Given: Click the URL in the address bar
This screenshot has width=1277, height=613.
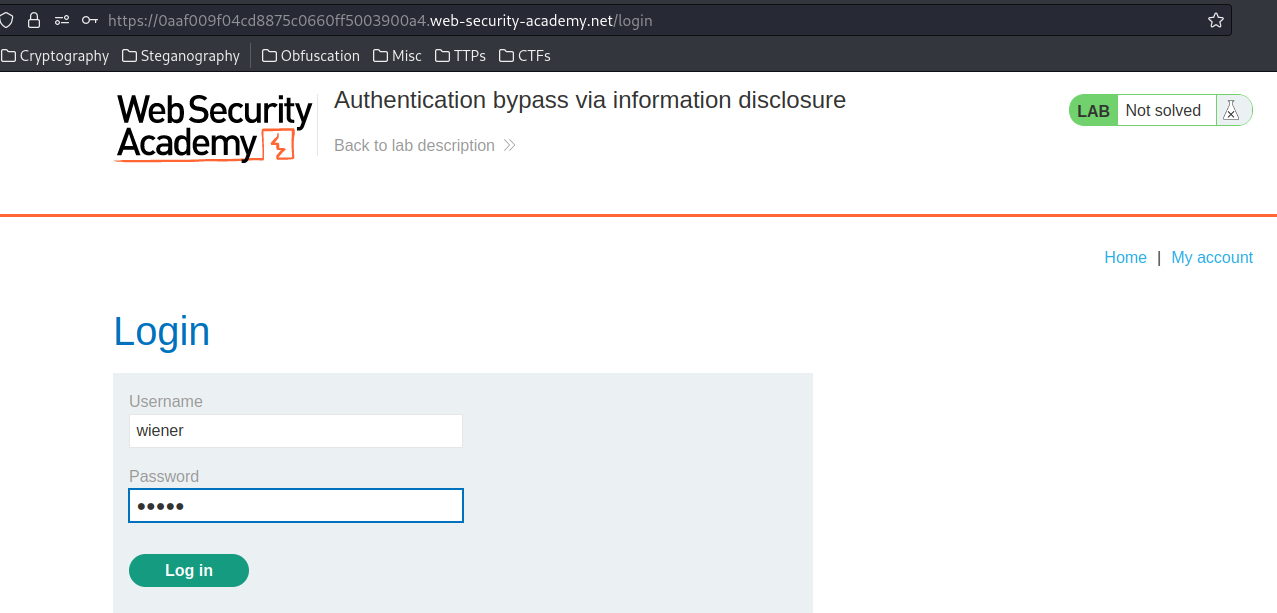Looking at the screenshot, I should coord(380,20).
